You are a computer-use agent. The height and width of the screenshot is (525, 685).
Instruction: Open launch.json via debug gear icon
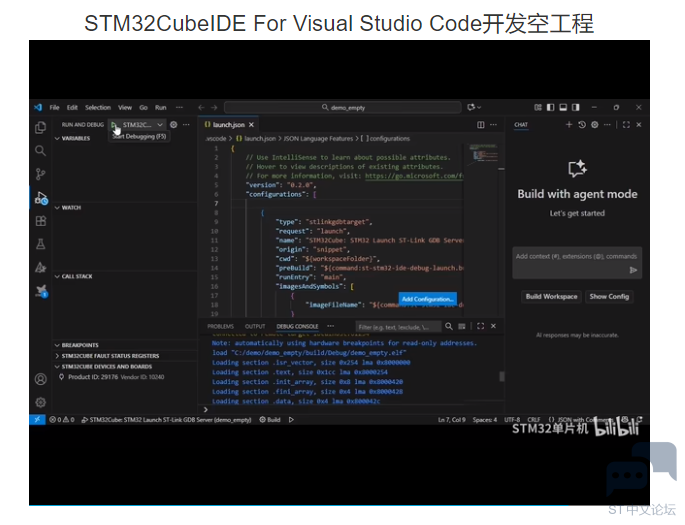[173, 125]
